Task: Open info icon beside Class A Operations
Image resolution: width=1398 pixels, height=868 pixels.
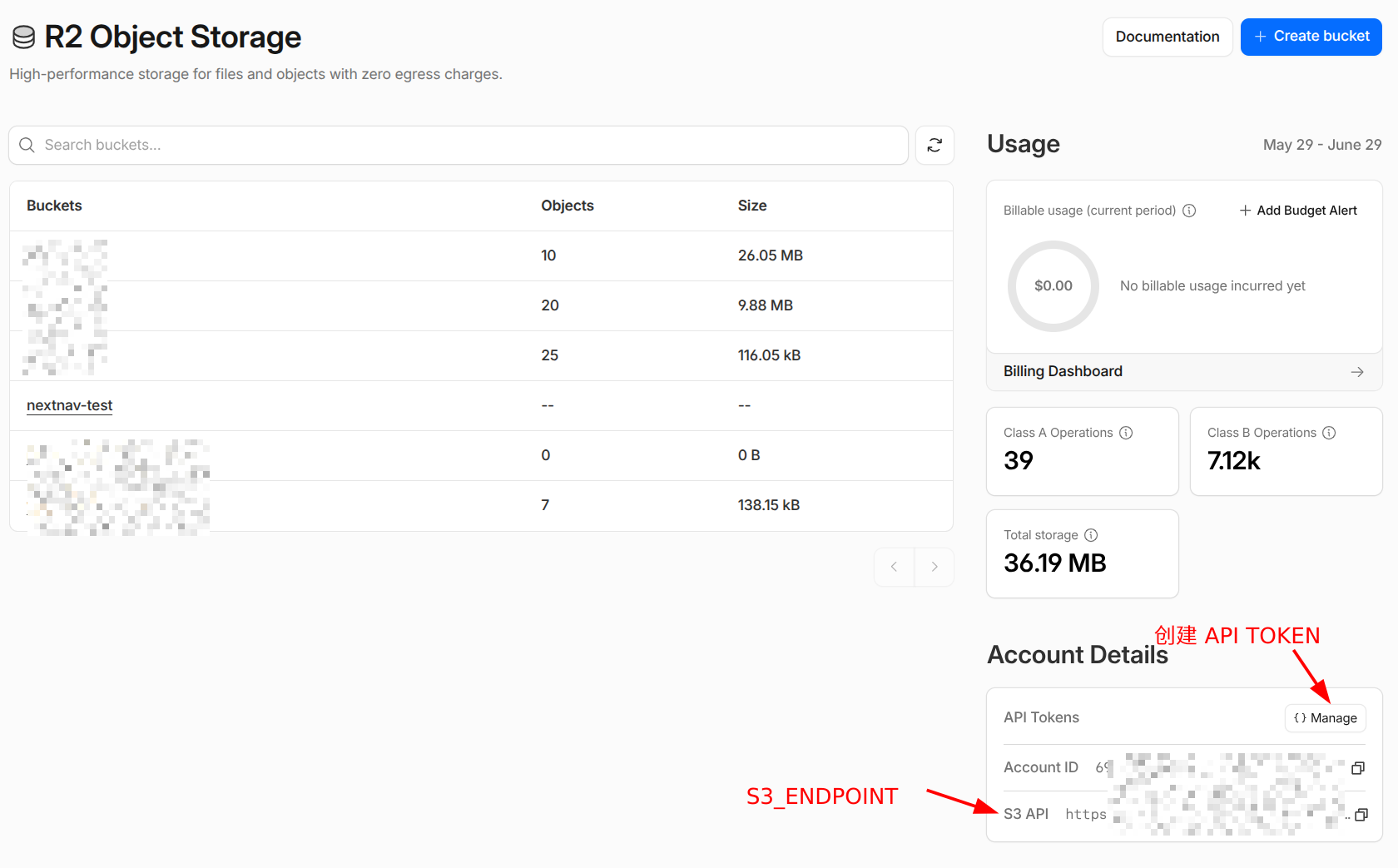Action: pos(1126,433)
